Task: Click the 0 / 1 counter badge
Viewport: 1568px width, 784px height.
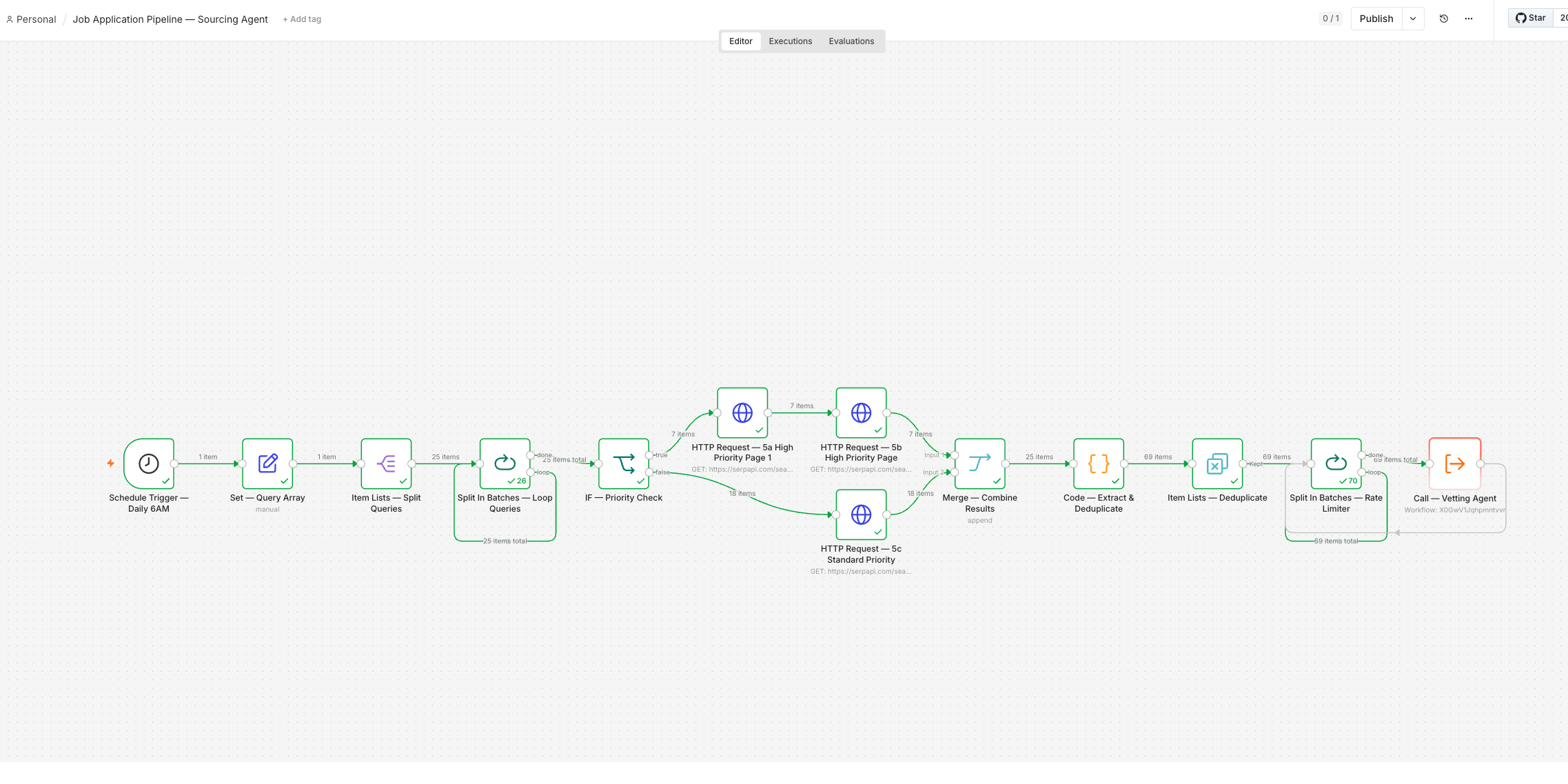Action: pos(1331,19)
